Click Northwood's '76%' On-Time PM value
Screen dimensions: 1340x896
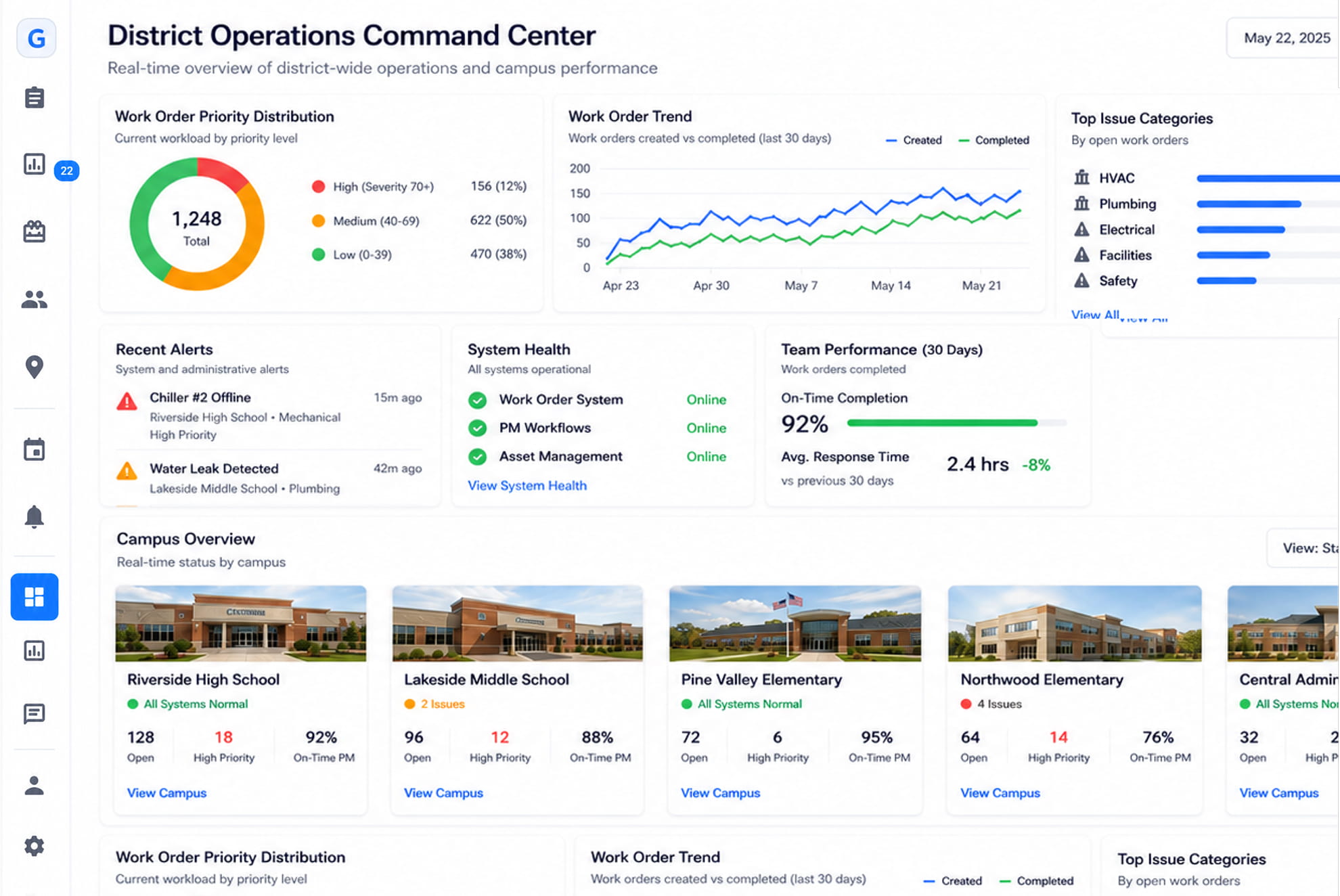click(1158, 737)
